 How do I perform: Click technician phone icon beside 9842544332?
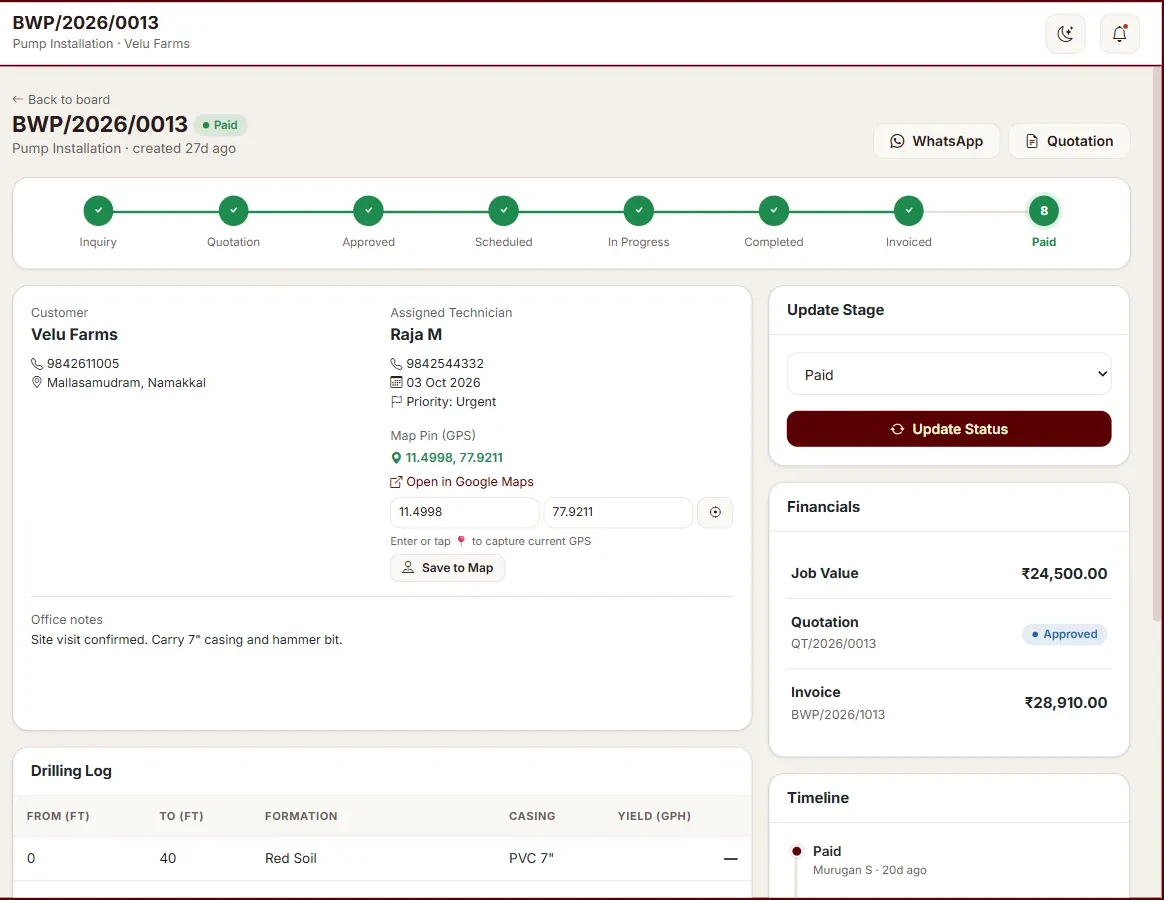click(x=396, y=364)
